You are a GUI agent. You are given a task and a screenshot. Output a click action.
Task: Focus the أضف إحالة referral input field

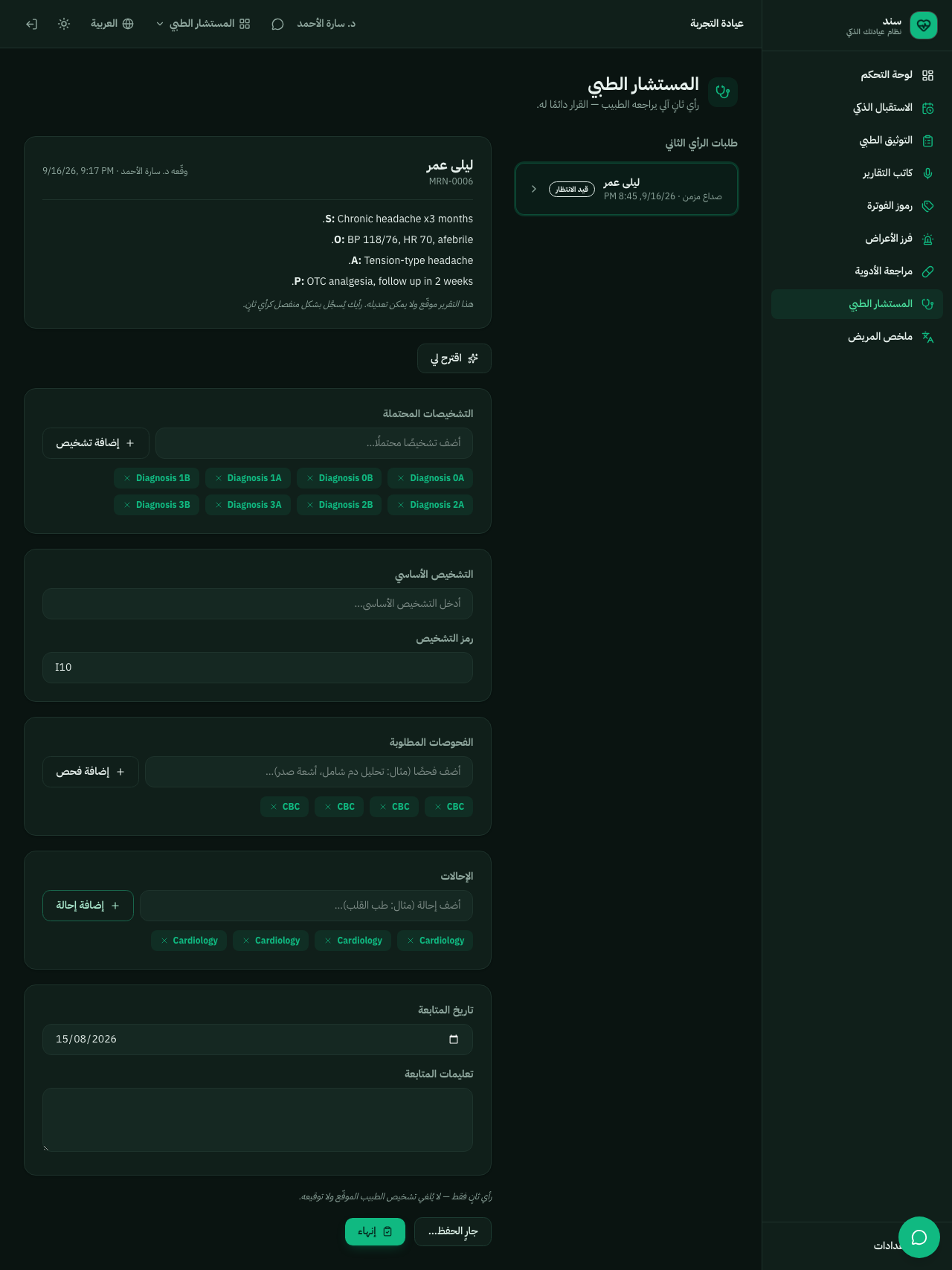point(306,906)
